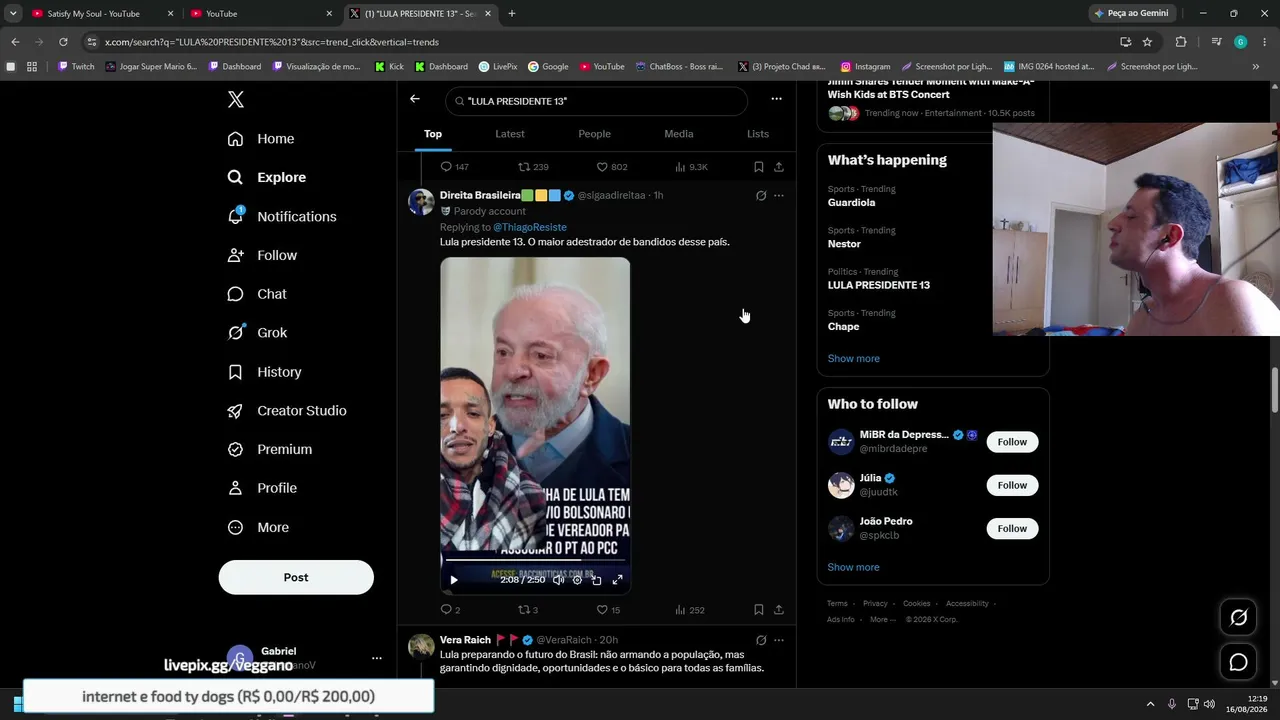Open the floating Grok button at bottom right
This screenshot has width=1280, height=720.
pyautogui.click(x=1238, y=618)
